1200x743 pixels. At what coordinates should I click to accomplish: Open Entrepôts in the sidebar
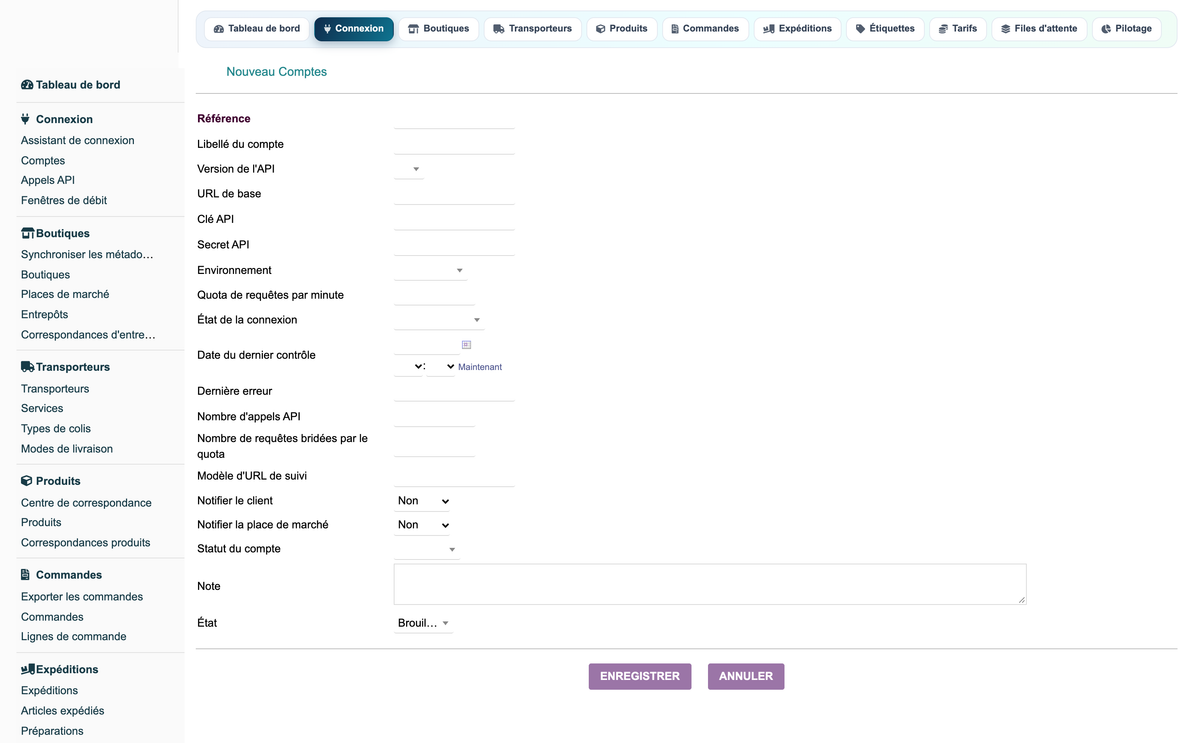coord(45,315)
